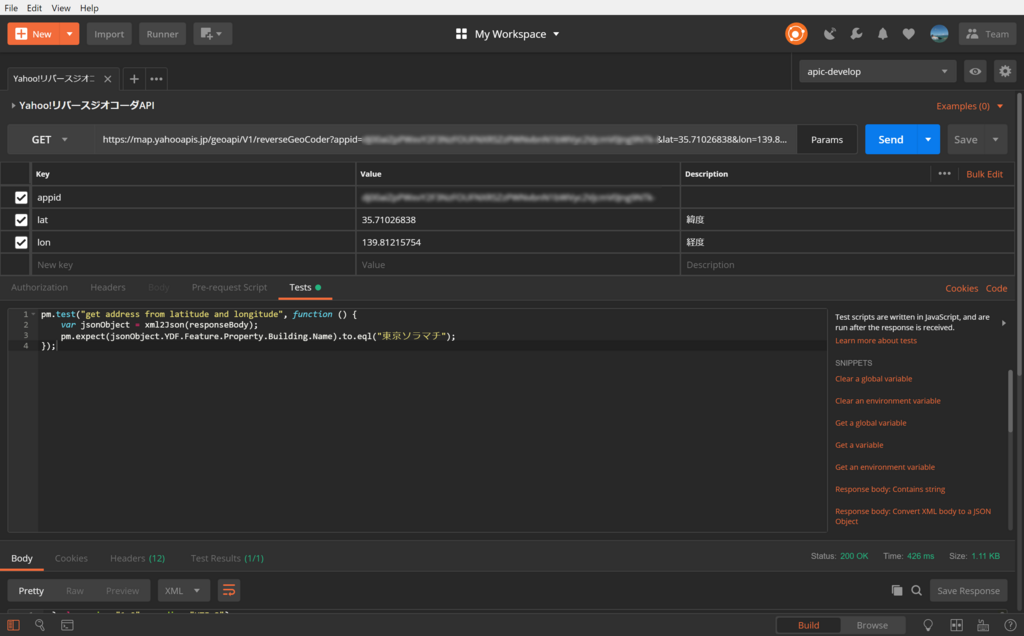The height and width of the screenshot is (636, 1024).
Task: Open the params column options ellipsis
Action: 944,174
